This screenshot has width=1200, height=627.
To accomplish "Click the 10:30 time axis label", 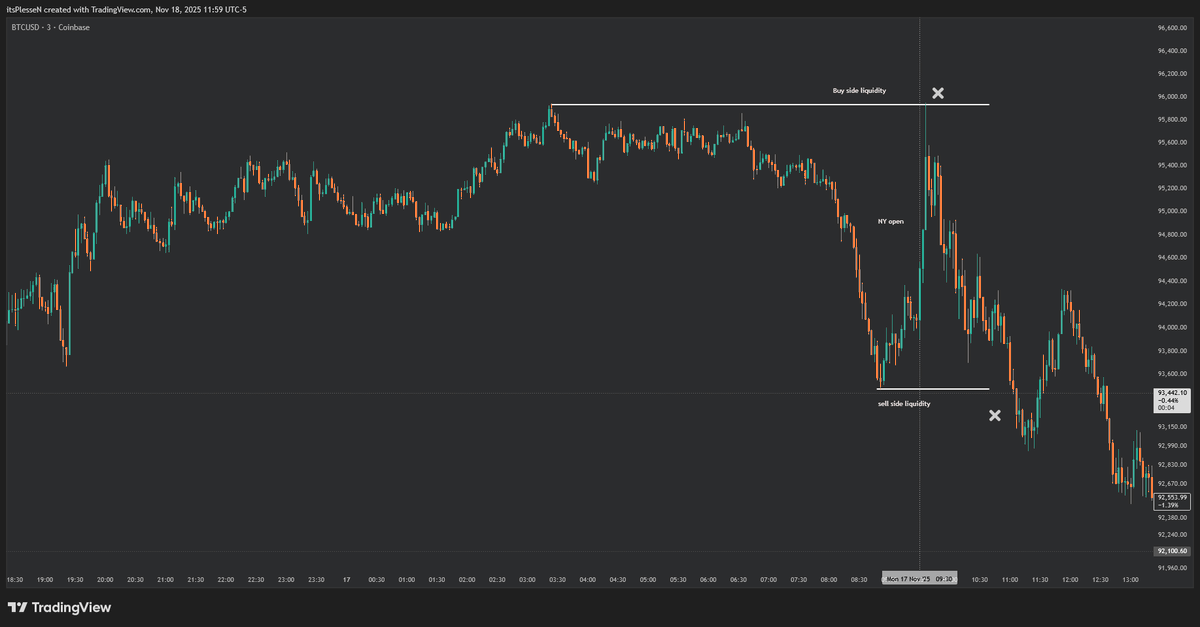I will 979,579.
